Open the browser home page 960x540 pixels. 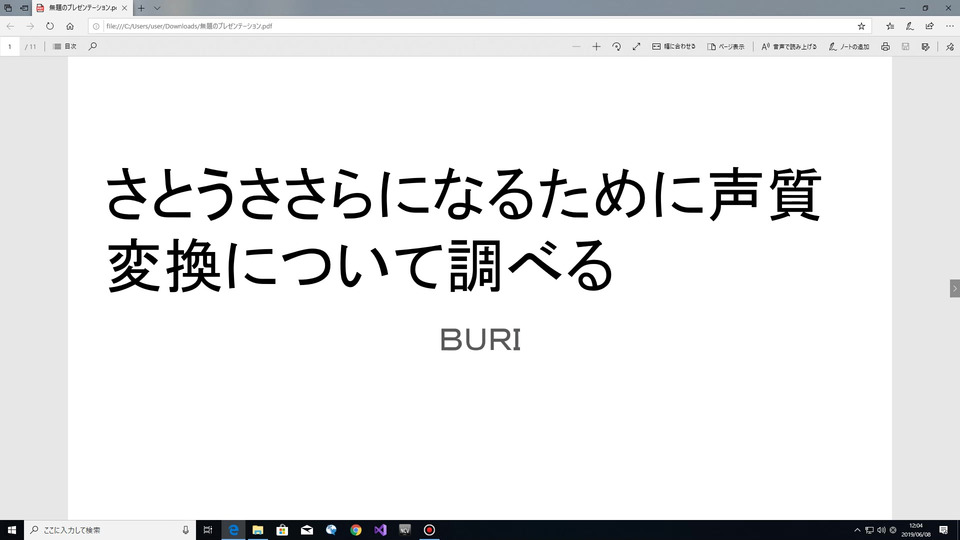tap(70, 26)
